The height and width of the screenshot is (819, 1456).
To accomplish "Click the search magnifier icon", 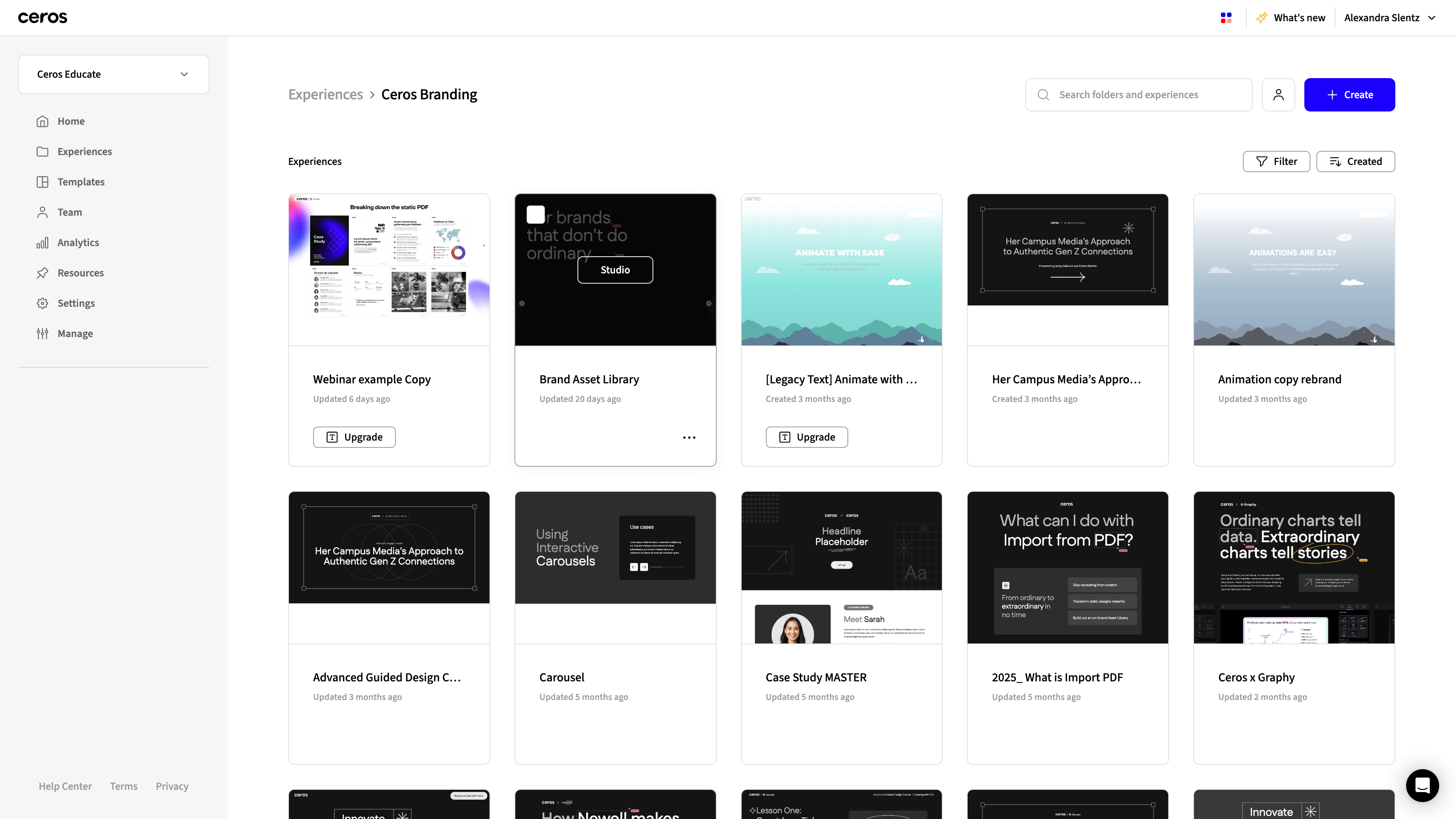I will pos(1043,95).
